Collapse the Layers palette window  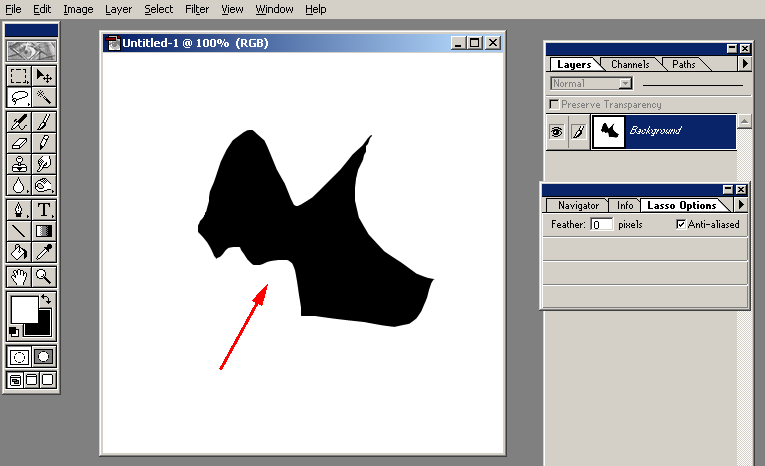731,48
